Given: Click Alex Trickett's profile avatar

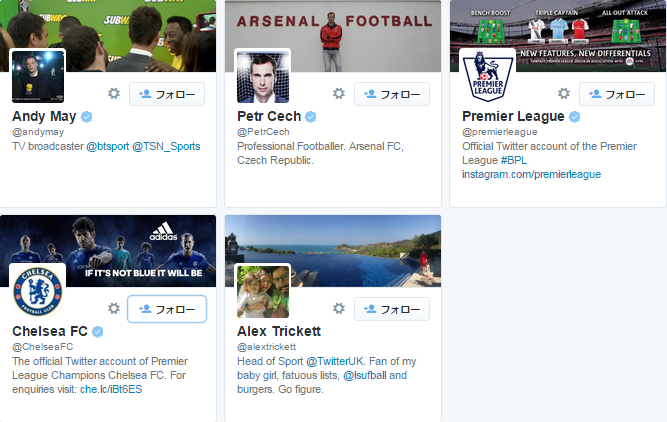Looking at the screenshot, I should tap(263, 291).
